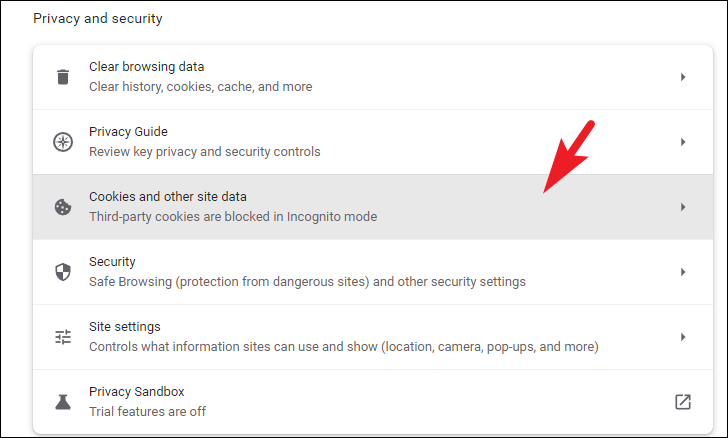Image resolution: width=728 pixels, height=438 pixels.
Task: Open the Security settings entry
Action: (373, 272)
